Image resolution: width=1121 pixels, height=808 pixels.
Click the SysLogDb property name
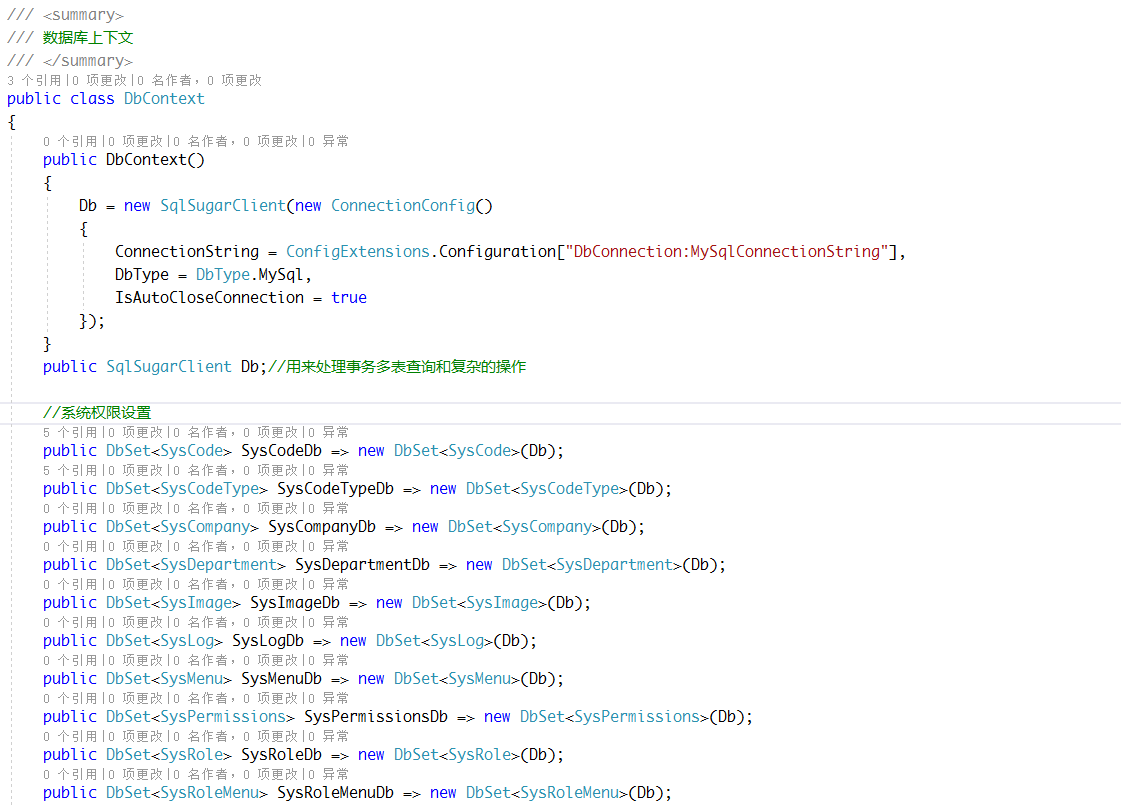pos(268,641)
